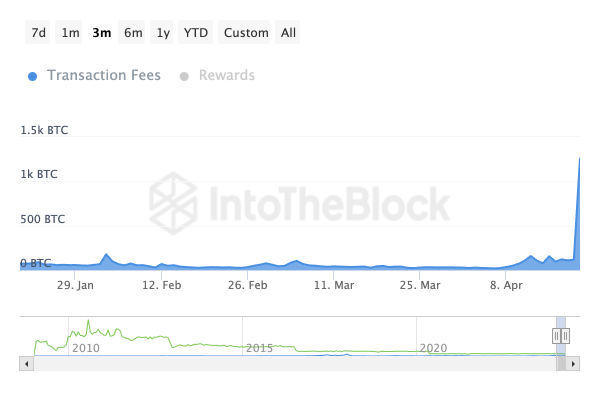
Task: Click the active 3m range button
Action: 101,32
